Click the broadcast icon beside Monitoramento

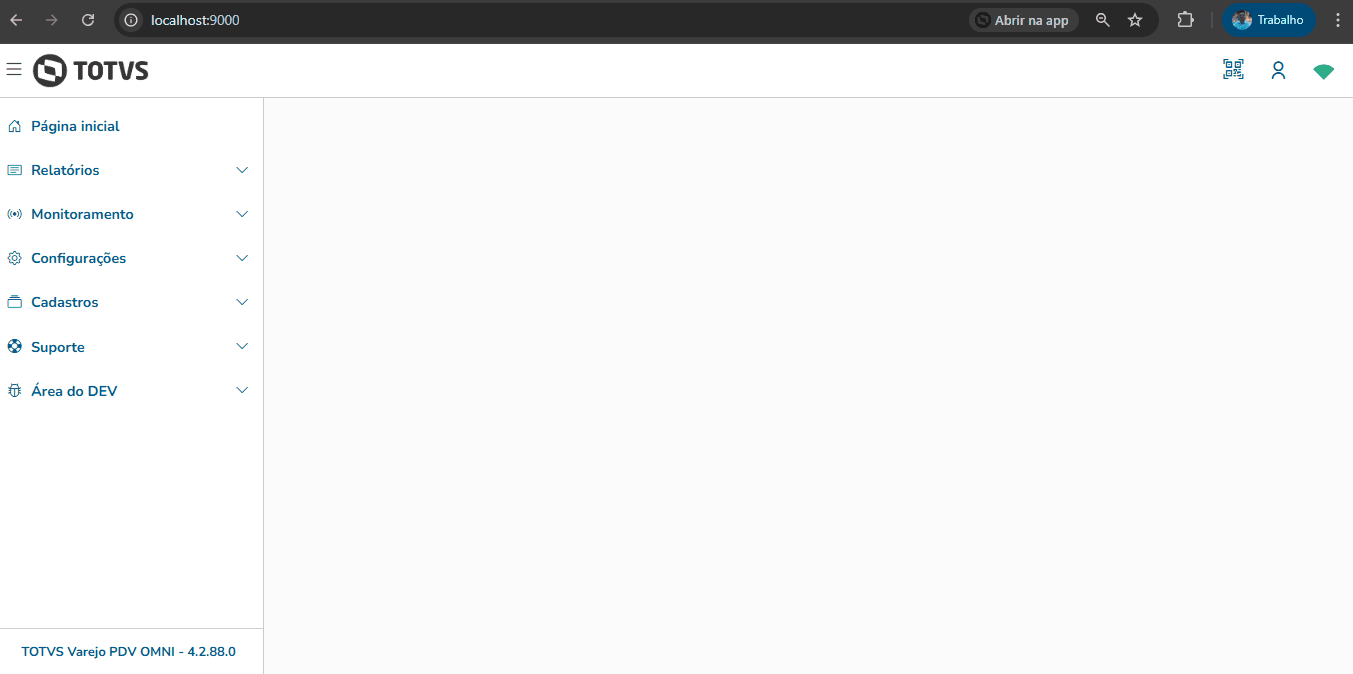click(14, 214)
